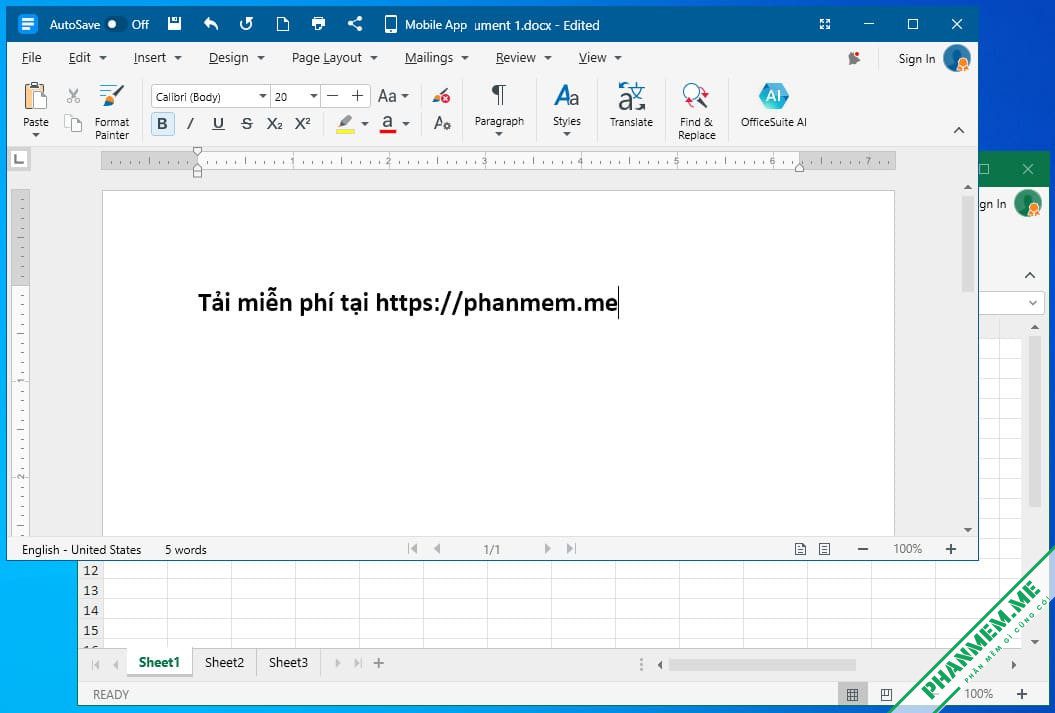Click the spreadsheet horizontal scrollbar

coord(762,665)
